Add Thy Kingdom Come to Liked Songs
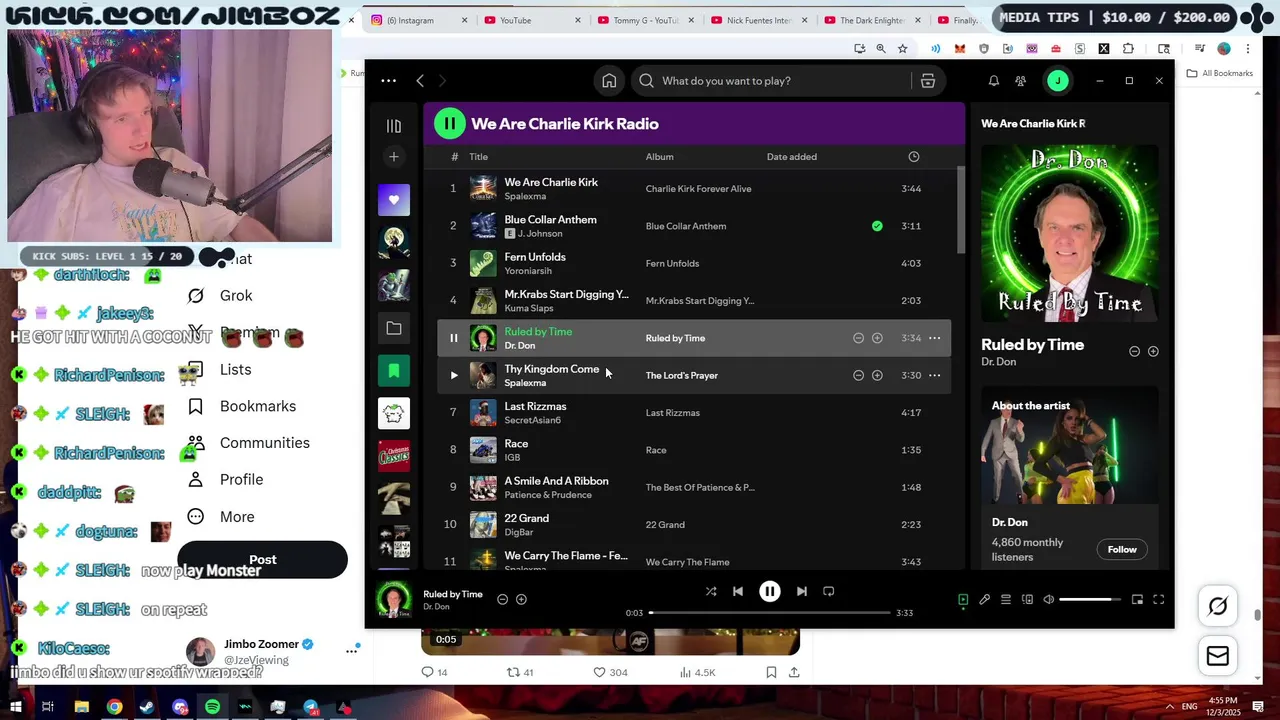This screenshot has height=720, width=1280. tap(877, 375)
